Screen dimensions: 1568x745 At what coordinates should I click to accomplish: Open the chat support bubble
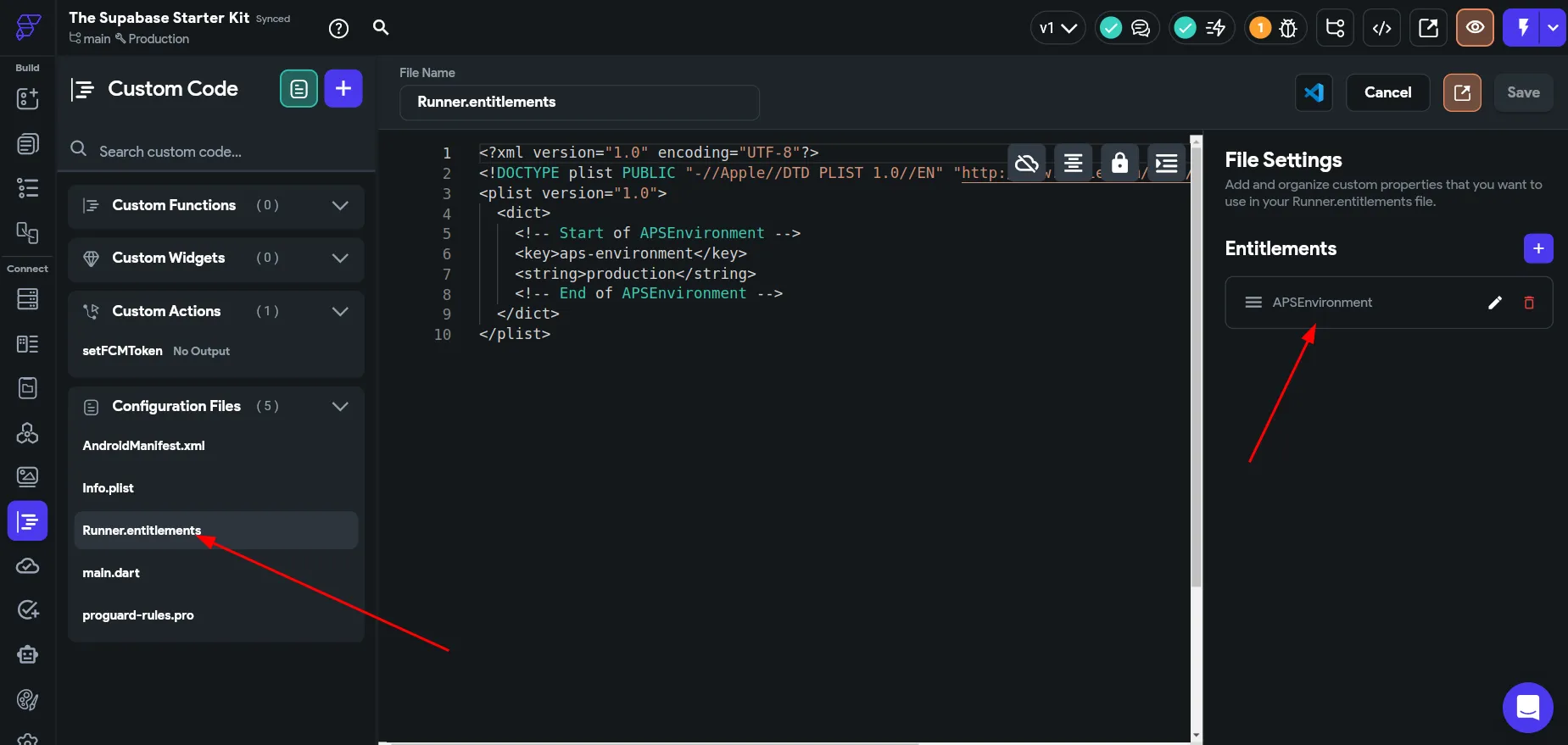[x=1527, y=707]
